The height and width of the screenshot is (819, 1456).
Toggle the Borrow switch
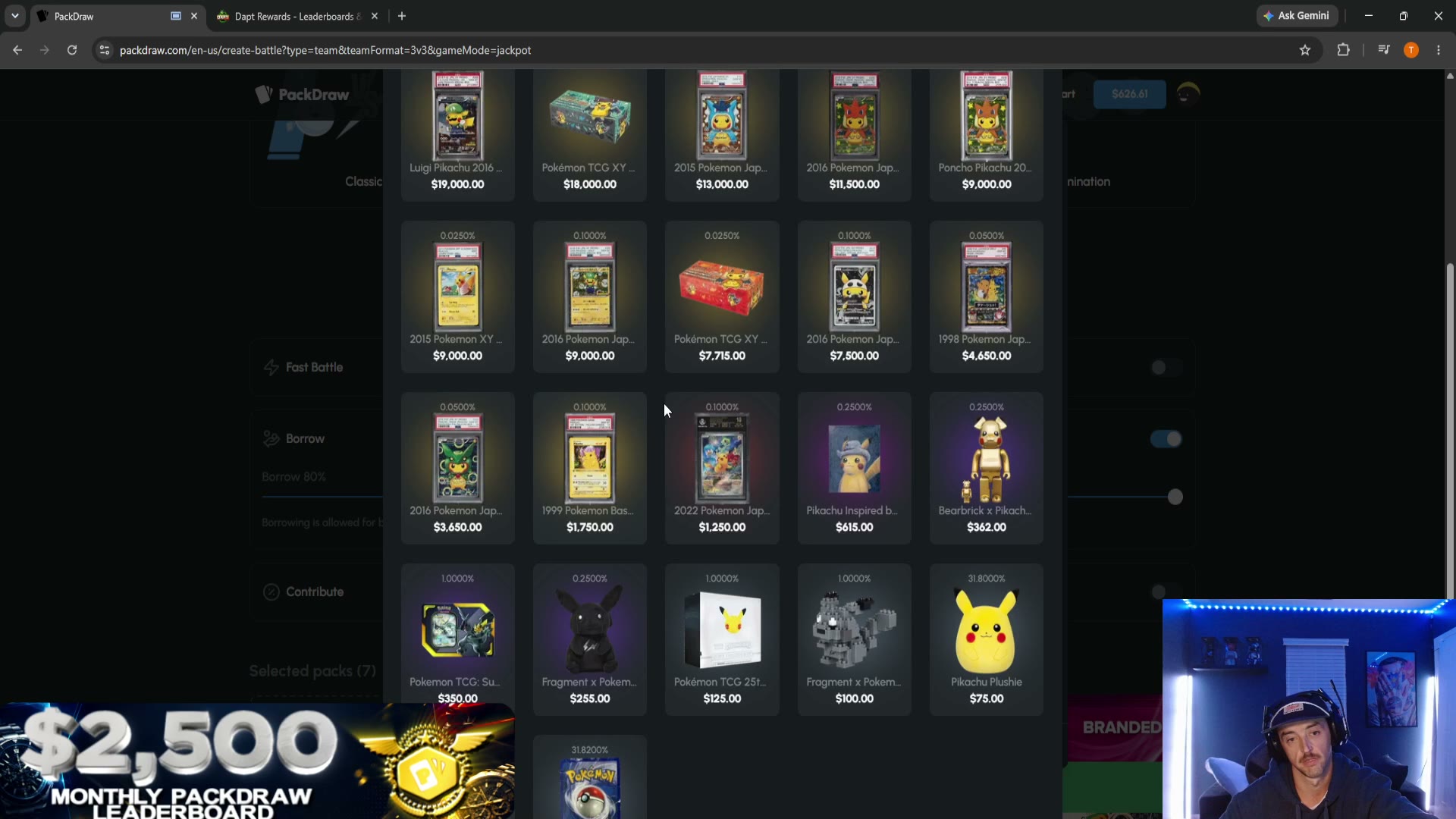tap(1166, 439)
